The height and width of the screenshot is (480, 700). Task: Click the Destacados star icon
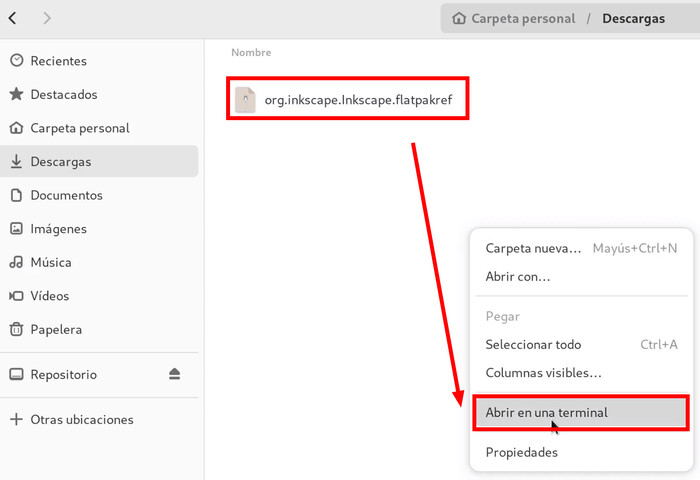(17, 94)
